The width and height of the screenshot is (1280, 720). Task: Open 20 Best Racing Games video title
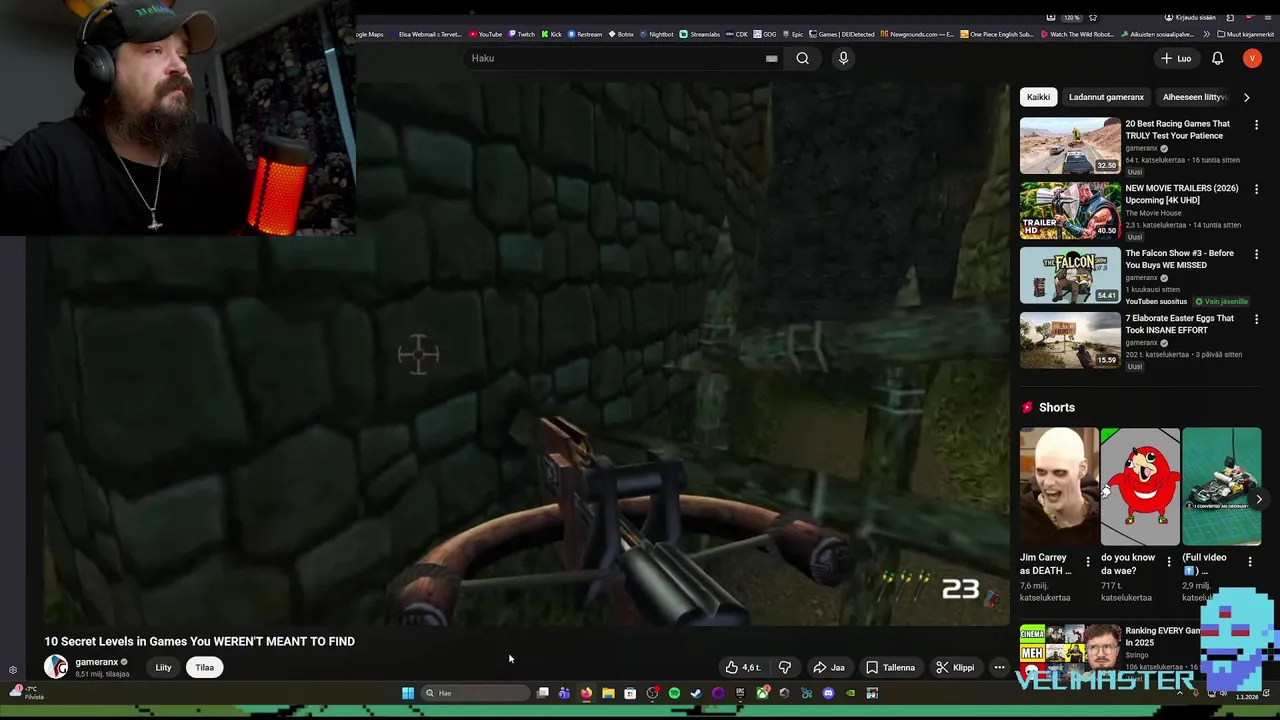click(1177, 130)
